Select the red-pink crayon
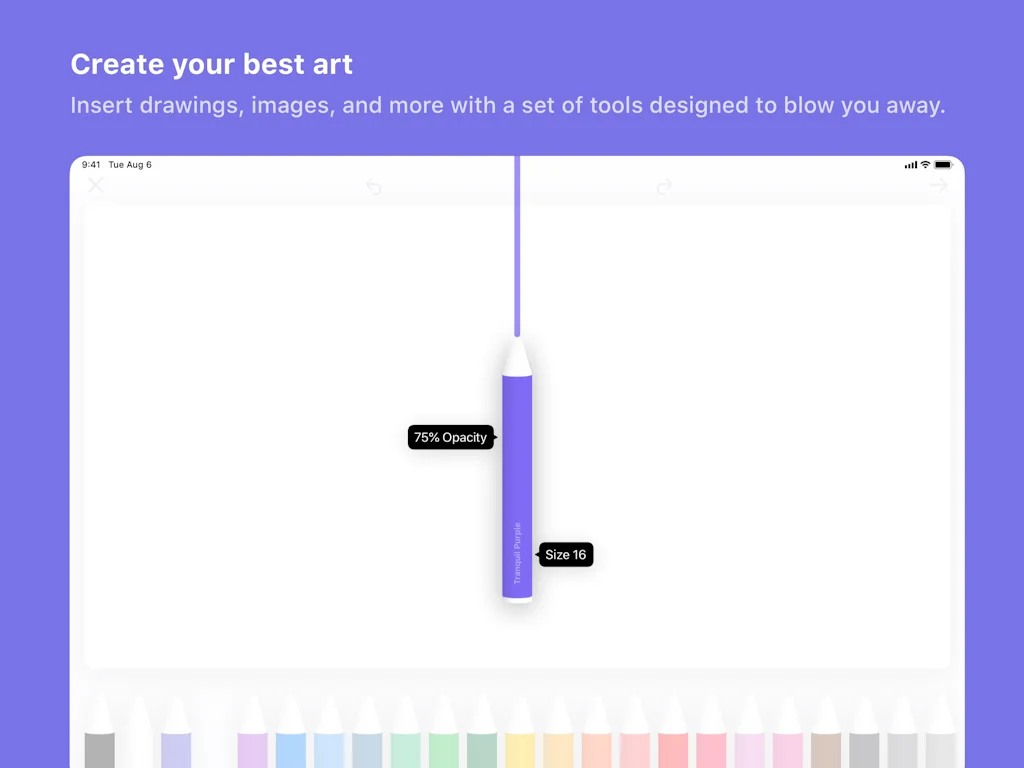Screen dimensions: 1024x768 [x=673, y=740]
